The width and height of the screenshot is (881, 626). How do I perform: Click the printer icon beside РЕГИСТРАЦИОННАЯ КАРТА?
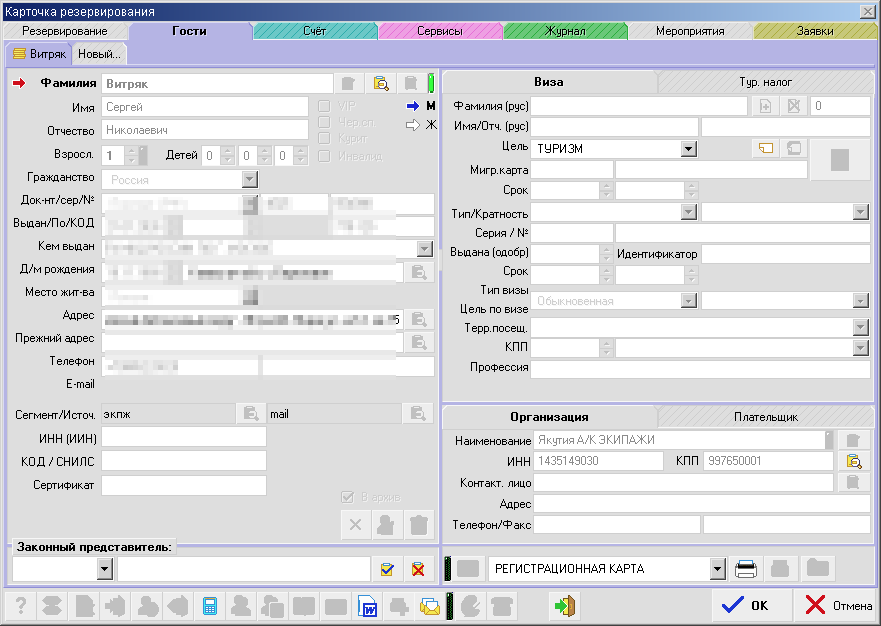746,569
